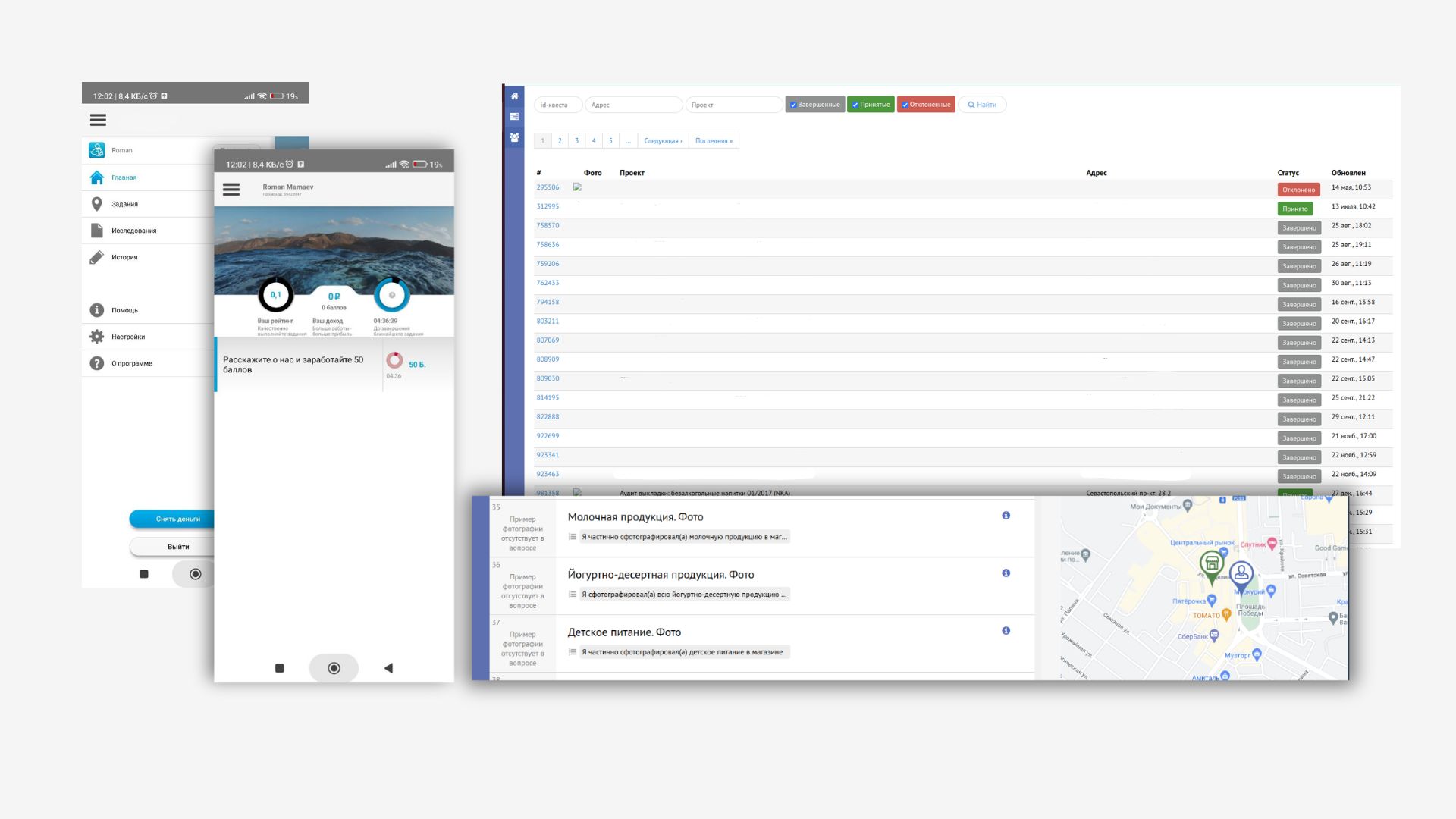This screenshot has width=1456, height=819.
Task: Click the Настройки gear menu item
Action: [x=127, y=337]
